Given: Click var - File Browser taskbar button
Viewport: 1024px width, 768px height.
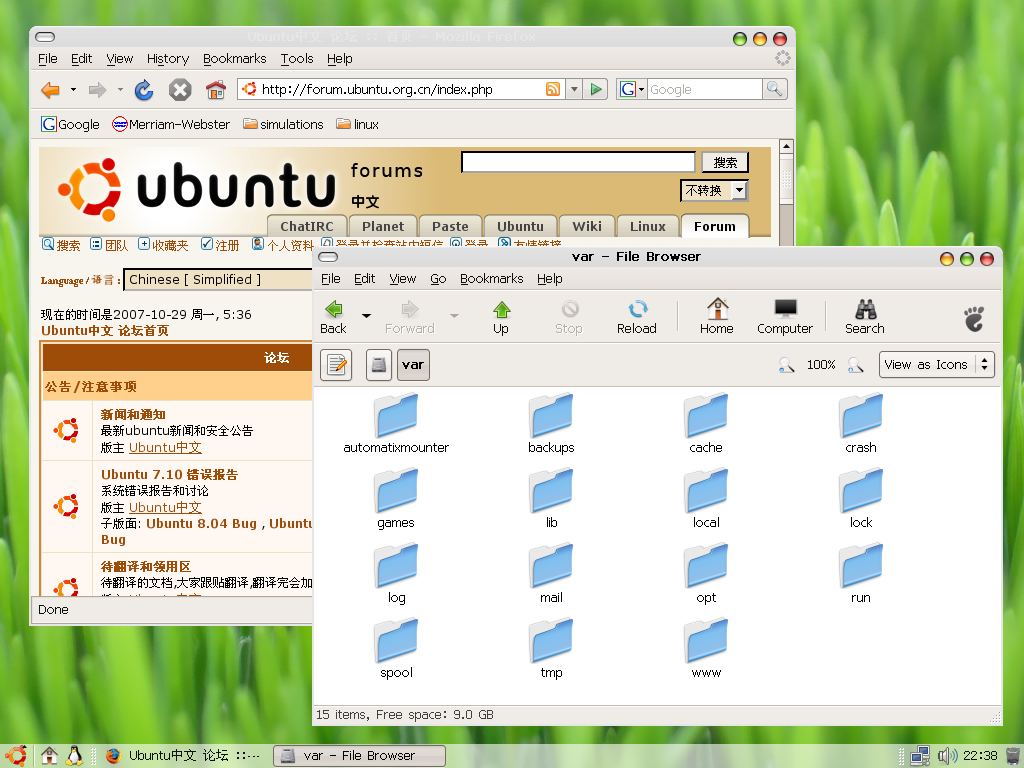Looking at the screenshot, I should 359,756.
